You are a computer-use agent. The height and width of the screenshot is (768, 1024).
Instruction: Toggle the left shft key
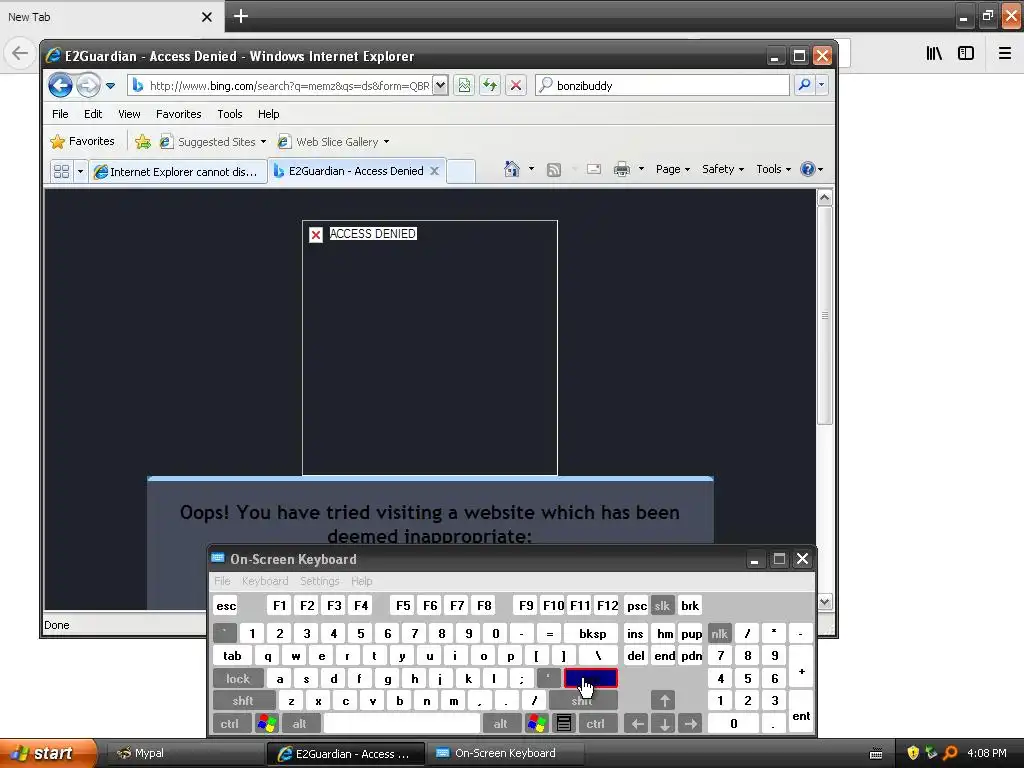pos(243,701)
